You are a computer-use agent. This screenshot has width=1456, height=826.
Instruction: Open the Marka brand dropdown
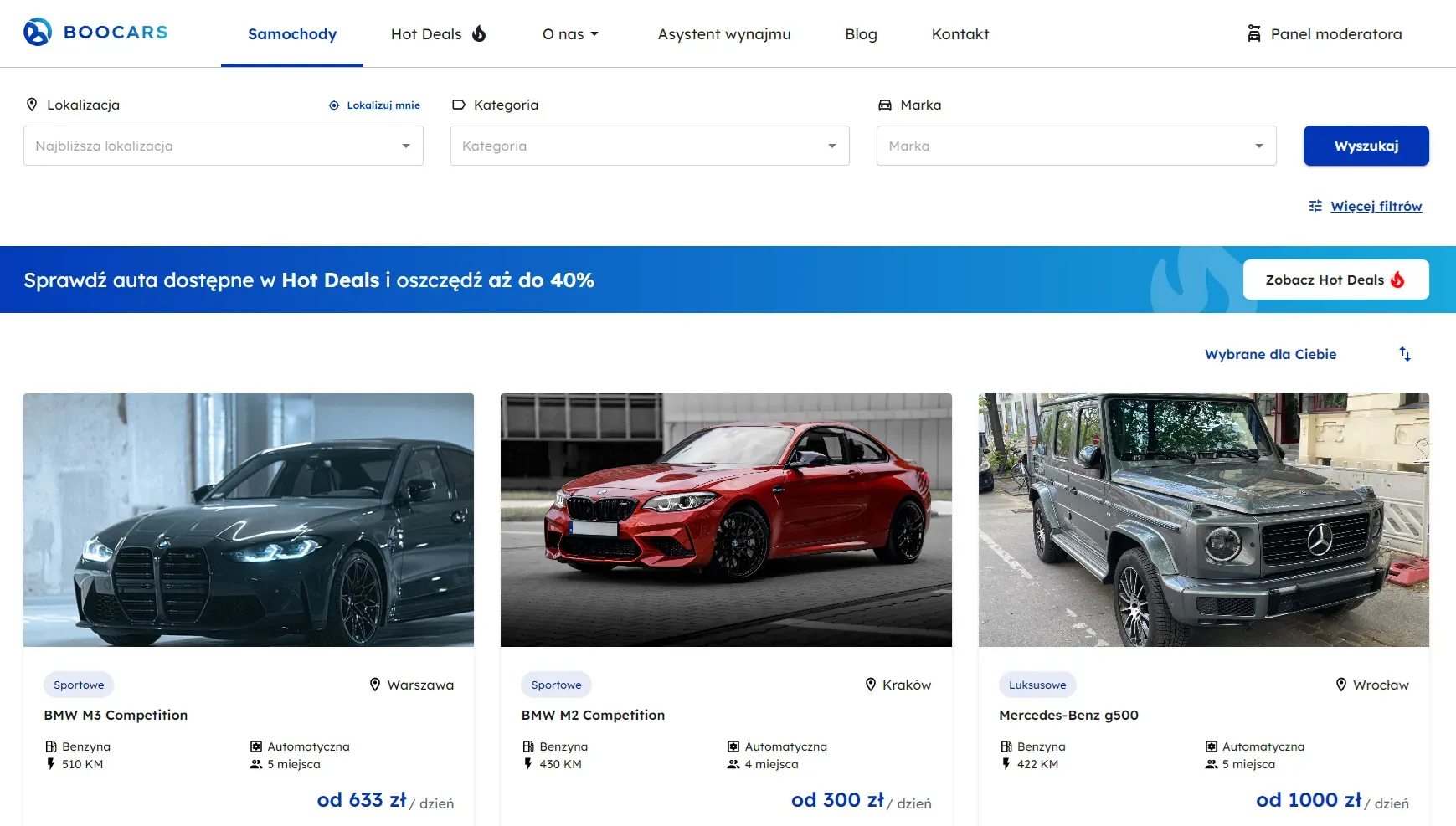pyautogui.click(x=1076, y=146)
